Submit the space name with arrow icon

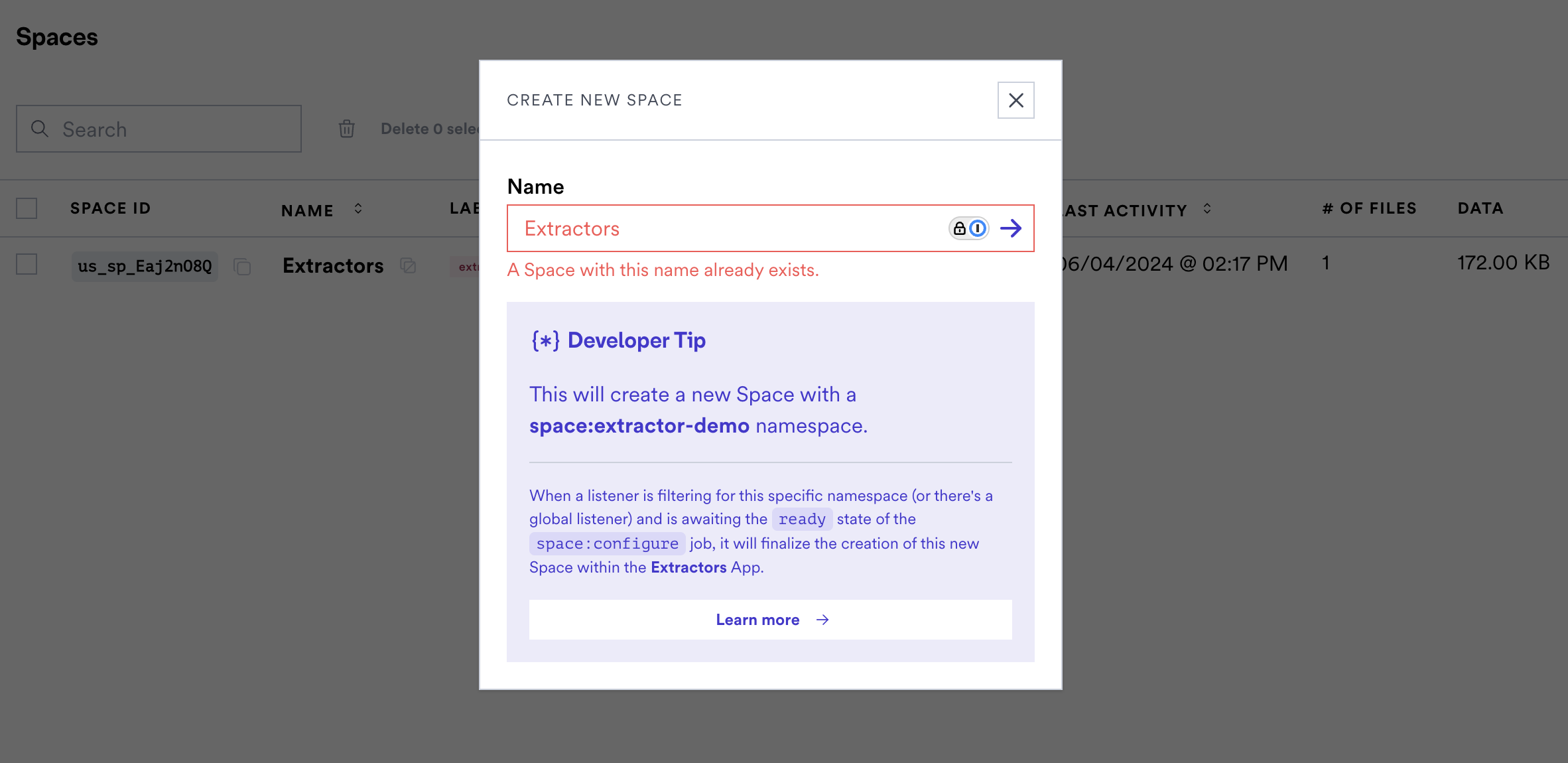tap(1011, 228)
